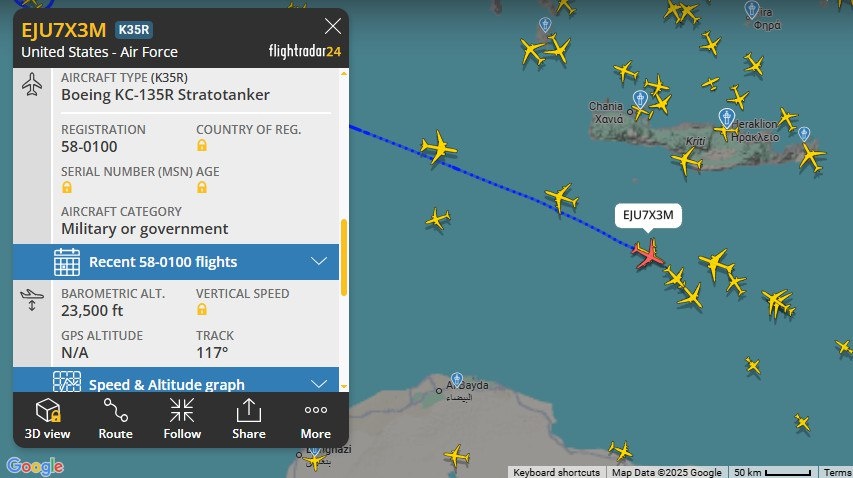Click the EJU7X3M map callout label
The width and height of the screenshot is (853, 478).
[648, 215]
